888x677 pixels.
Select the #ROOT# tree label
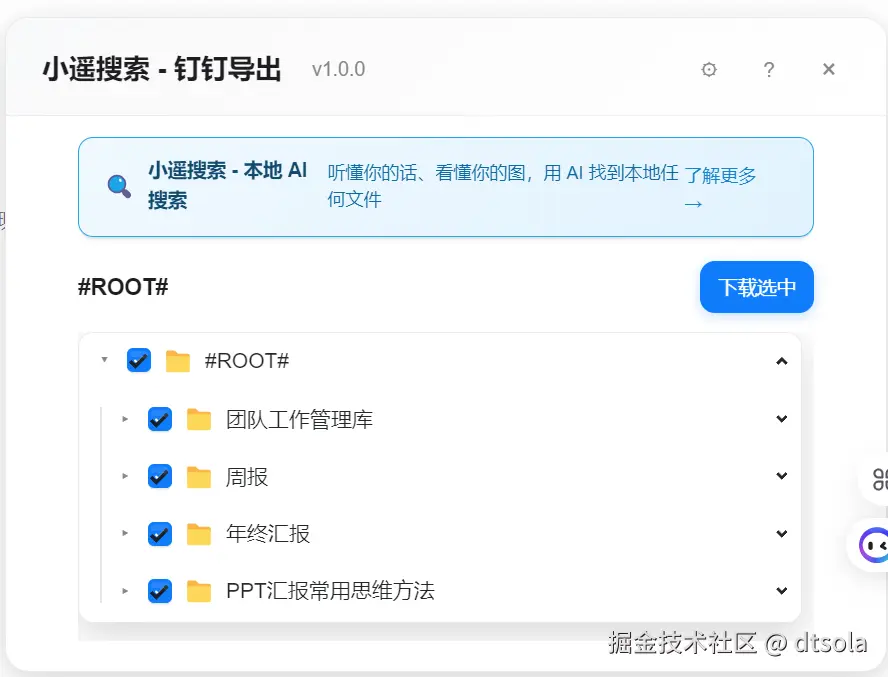[x=247, y=361]
